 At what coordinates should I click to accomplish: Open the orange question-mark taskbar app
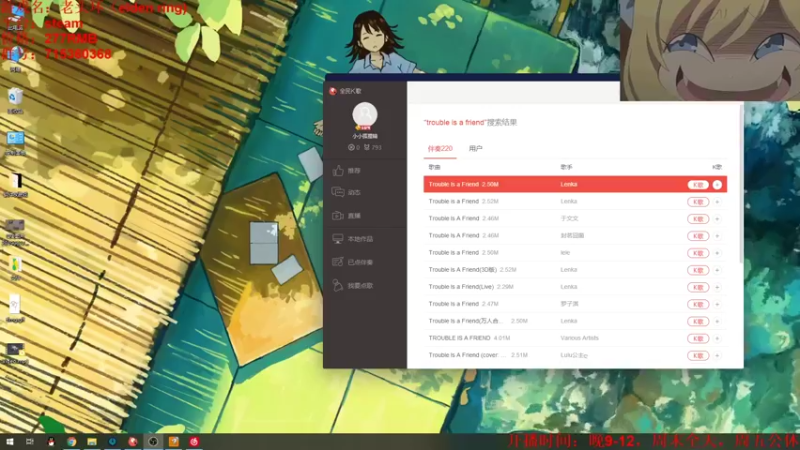pyautogui.click(x=174, y=441)
